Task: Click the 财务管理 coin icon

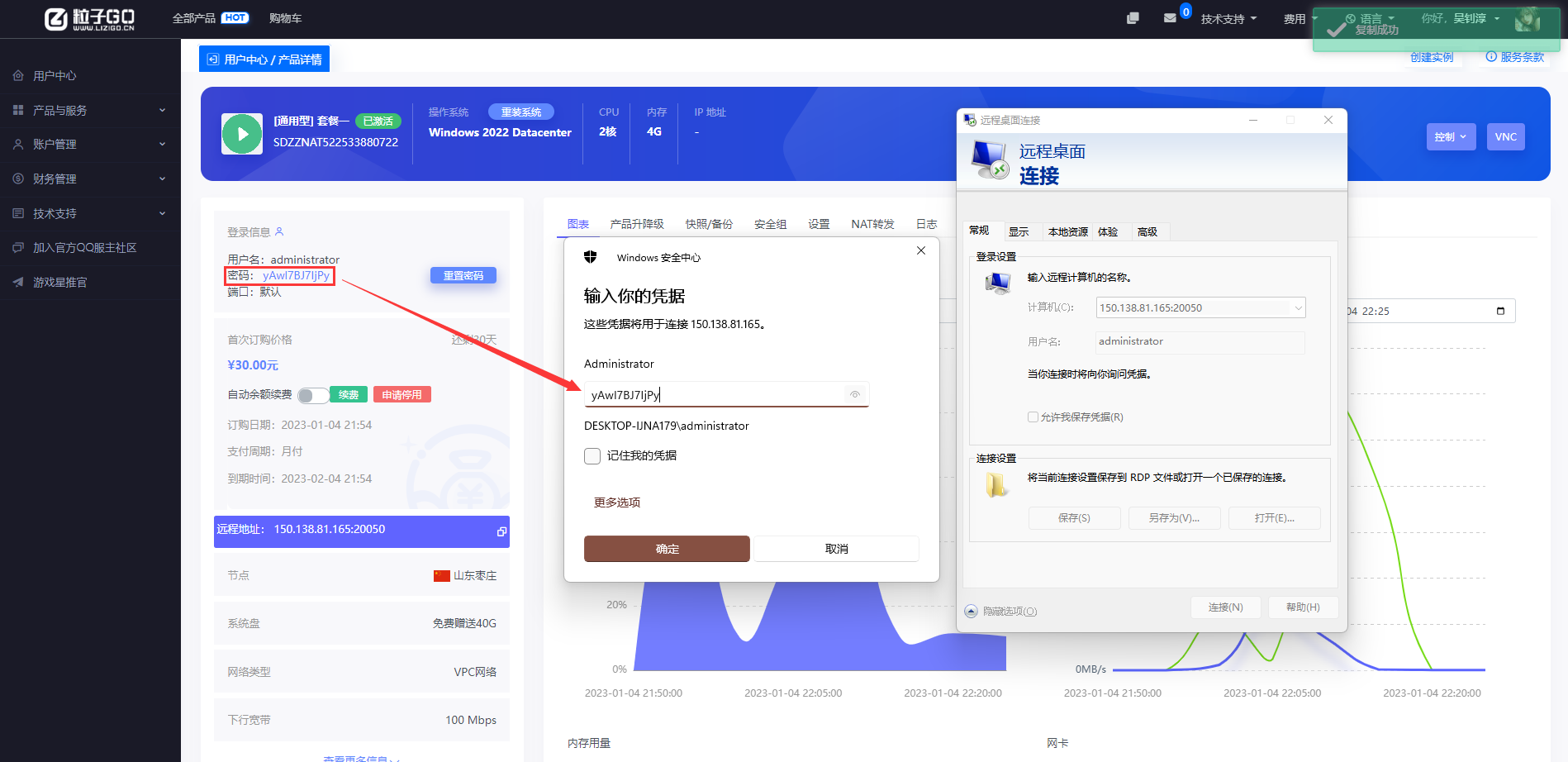Action: (18, 179)
